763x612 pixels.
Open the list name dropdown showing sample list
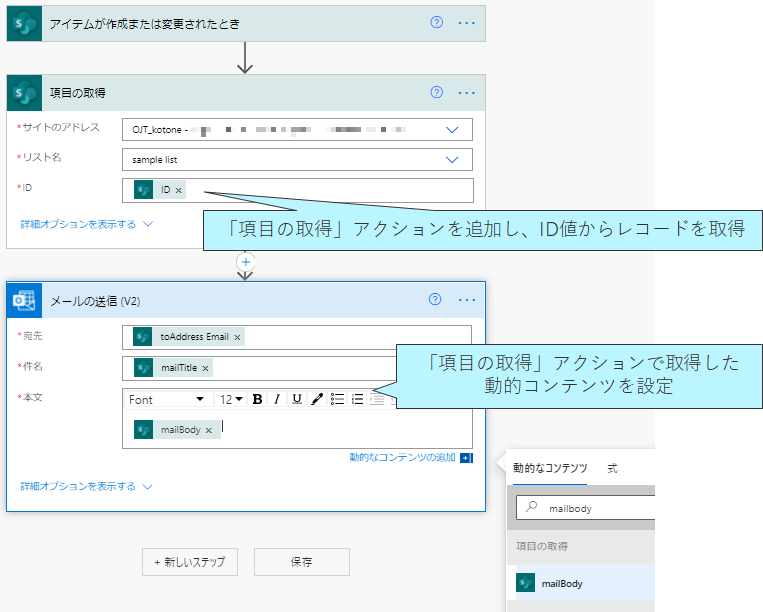452,160
